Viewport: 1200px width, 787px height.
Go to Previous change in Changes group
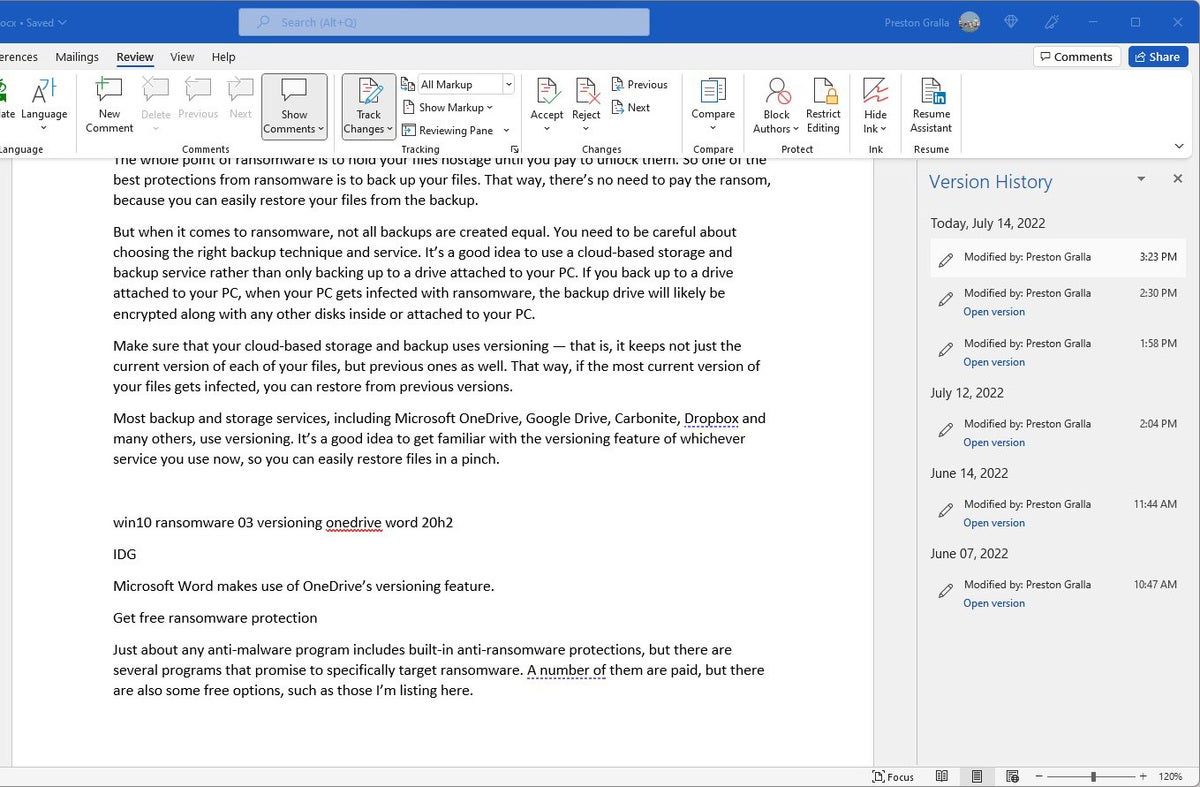click(639, 85)
